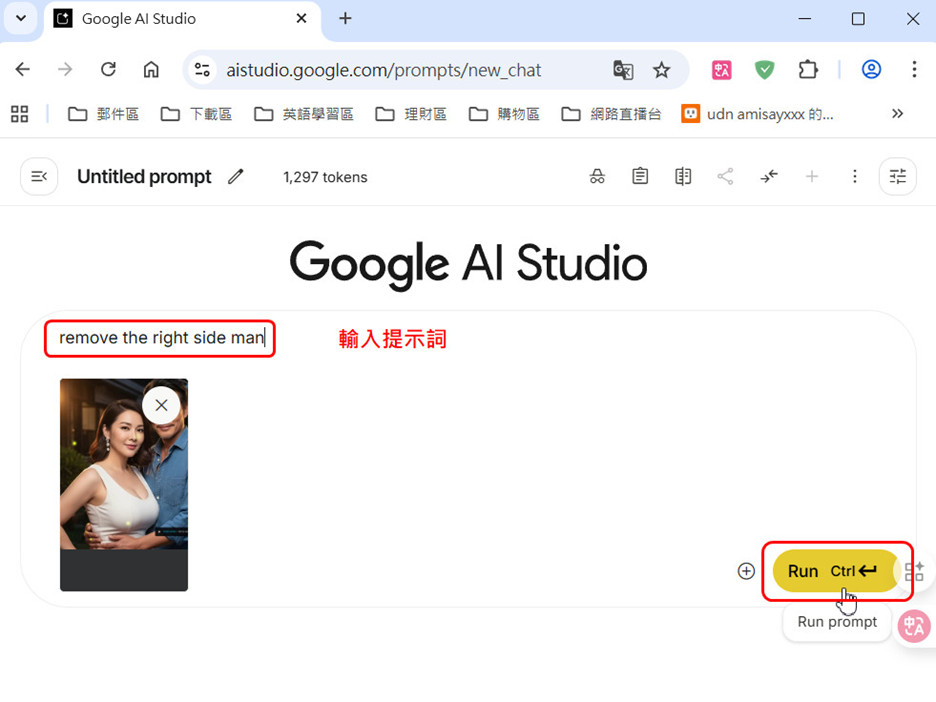The width and height of the screenshot is (936, 702).
Task: Open the tools grid sparkle icon
Action: (915, 571)
